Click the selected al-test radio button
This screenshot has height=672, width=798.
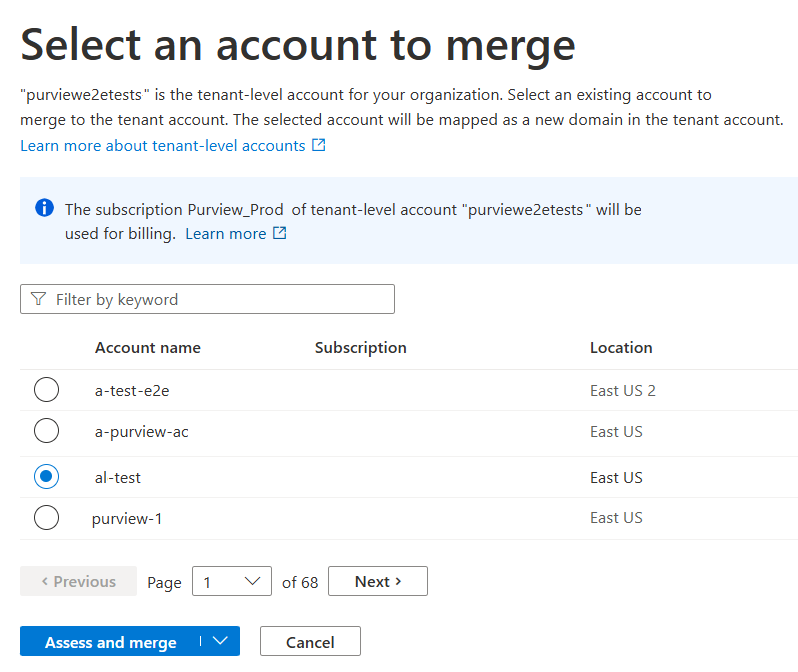[46, 477]
